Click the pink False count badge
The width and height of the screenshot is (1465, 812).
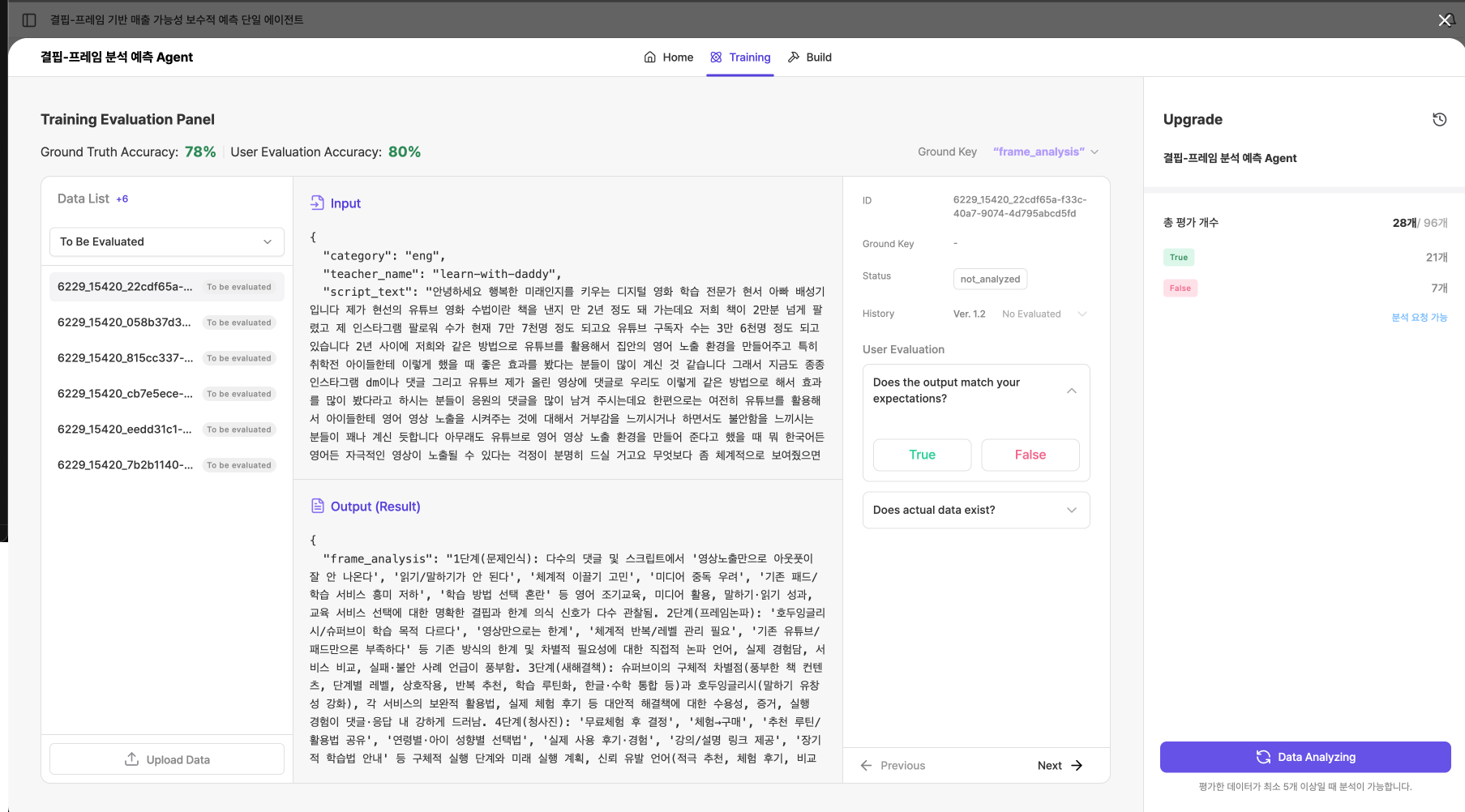[1180, 288]
